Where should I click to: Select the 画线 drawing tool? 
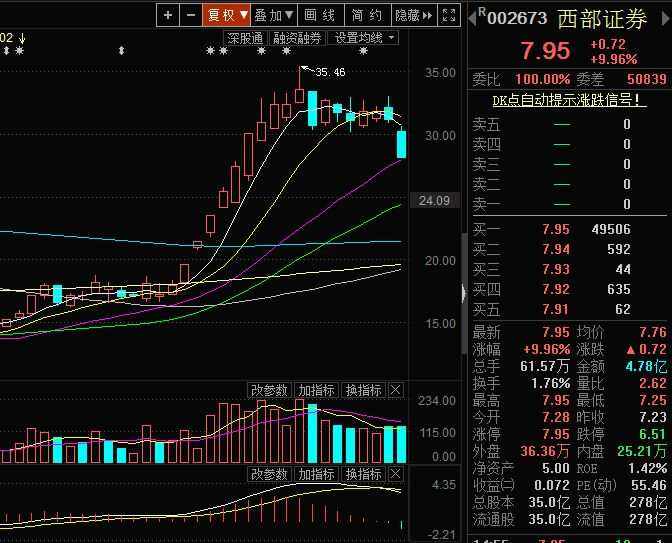pos(320,15)
